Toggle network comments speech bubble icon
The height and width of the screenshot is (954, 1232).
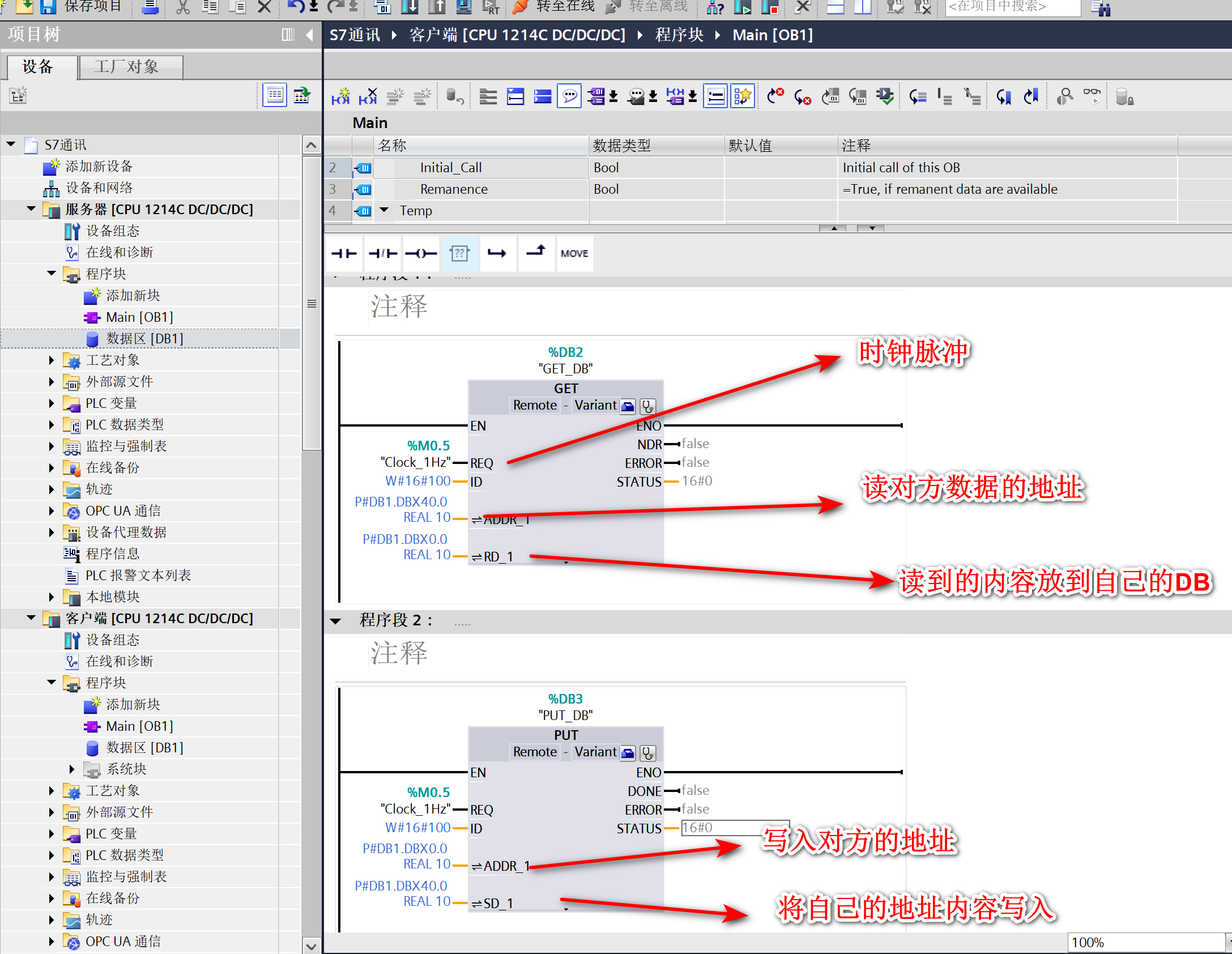(569, 97)
